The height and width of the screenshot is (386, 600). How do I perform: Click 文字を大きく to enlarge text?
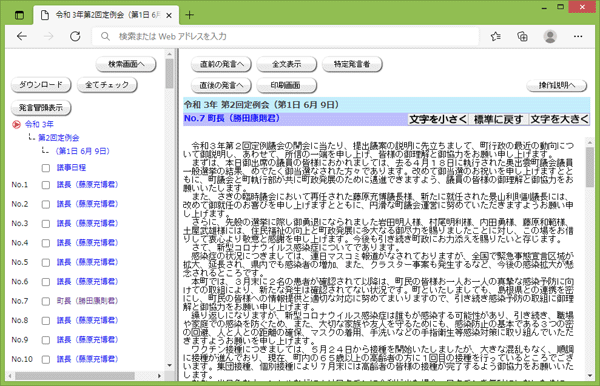[559, 119]
